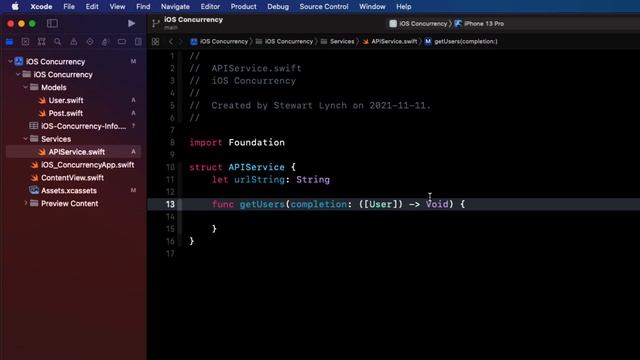Click the Services breadcrumb
The width and height of the screenshot is (640, 360).
338,41
